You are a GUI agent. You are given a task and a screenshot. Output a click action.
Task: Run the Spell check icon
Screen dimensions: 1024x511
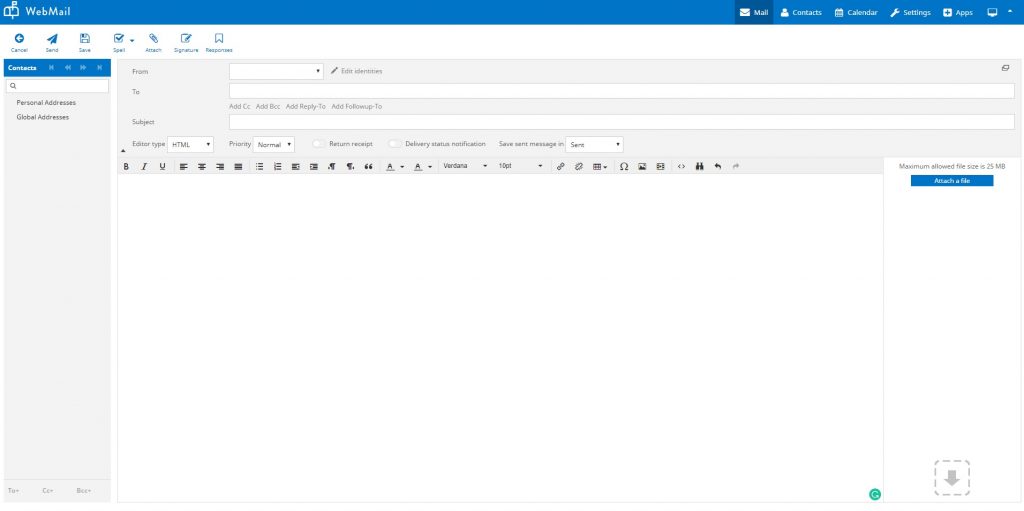pyautogui.click(x=119, y=39)
